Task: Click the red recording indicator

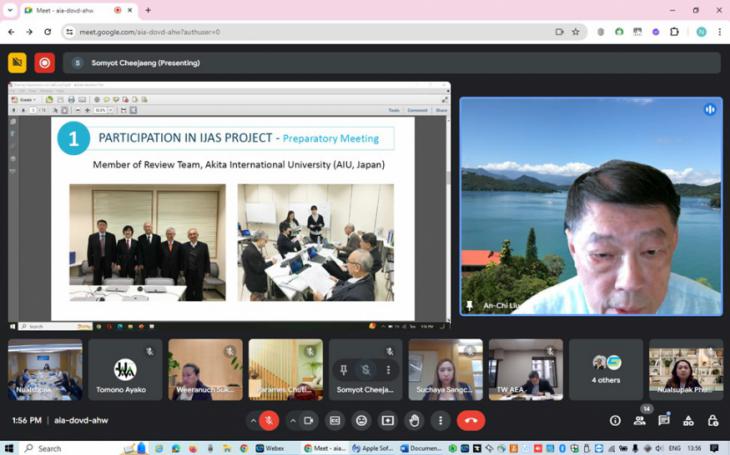Action: (45, 62)
